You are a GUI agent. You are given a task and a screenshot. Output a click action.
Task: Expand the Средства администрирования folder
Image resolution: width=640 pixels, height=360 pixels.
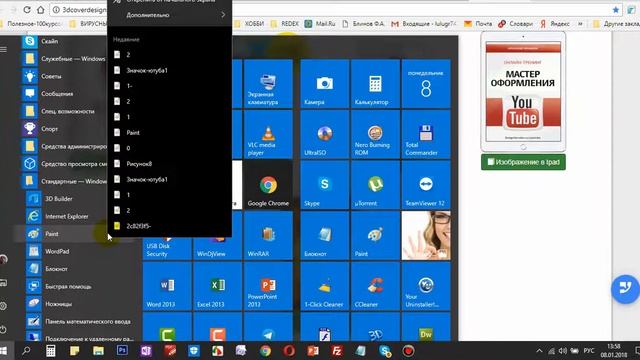click(x=65, y=146)
